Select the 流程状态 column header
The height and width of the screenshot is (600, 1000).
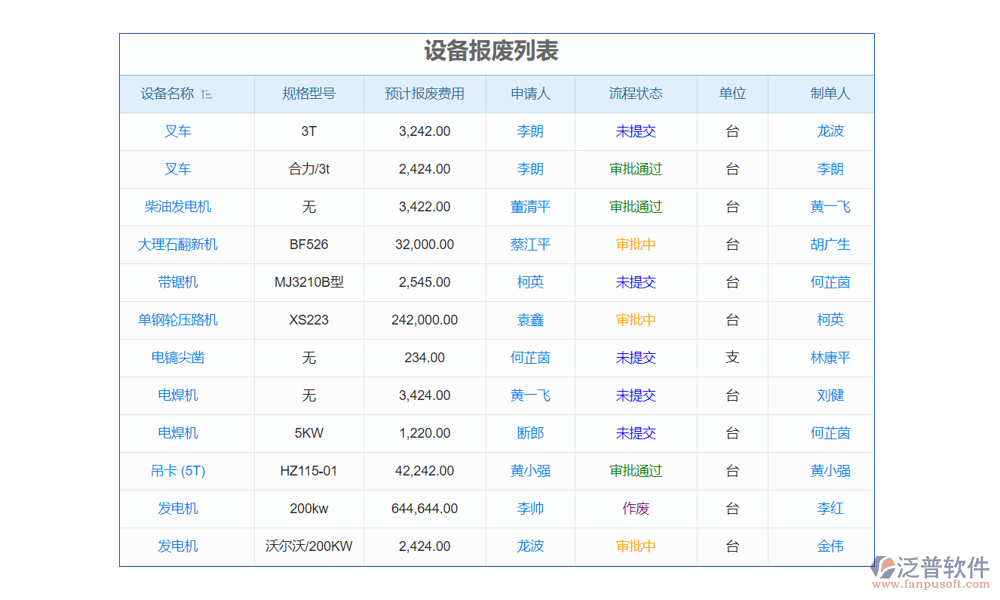(636, 94)
